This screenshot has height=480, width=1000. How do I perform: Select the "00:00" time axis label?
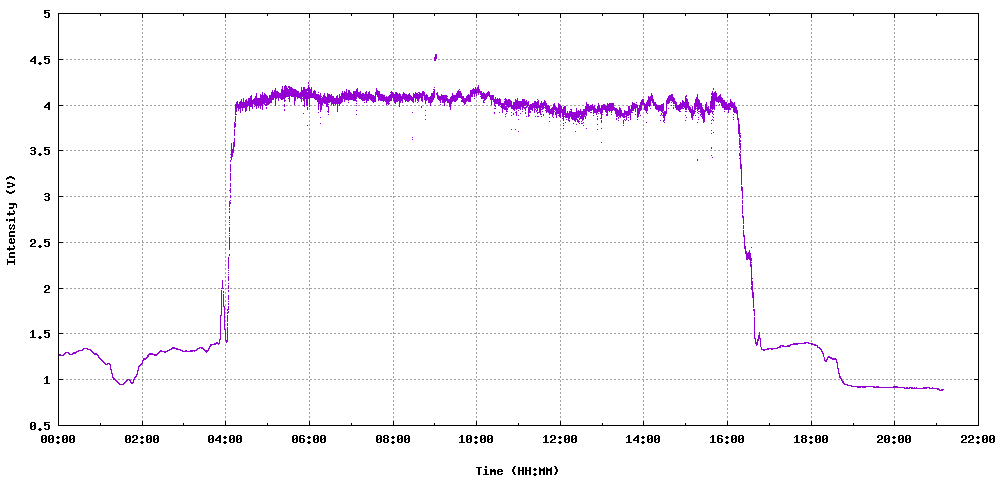point(59,439)
